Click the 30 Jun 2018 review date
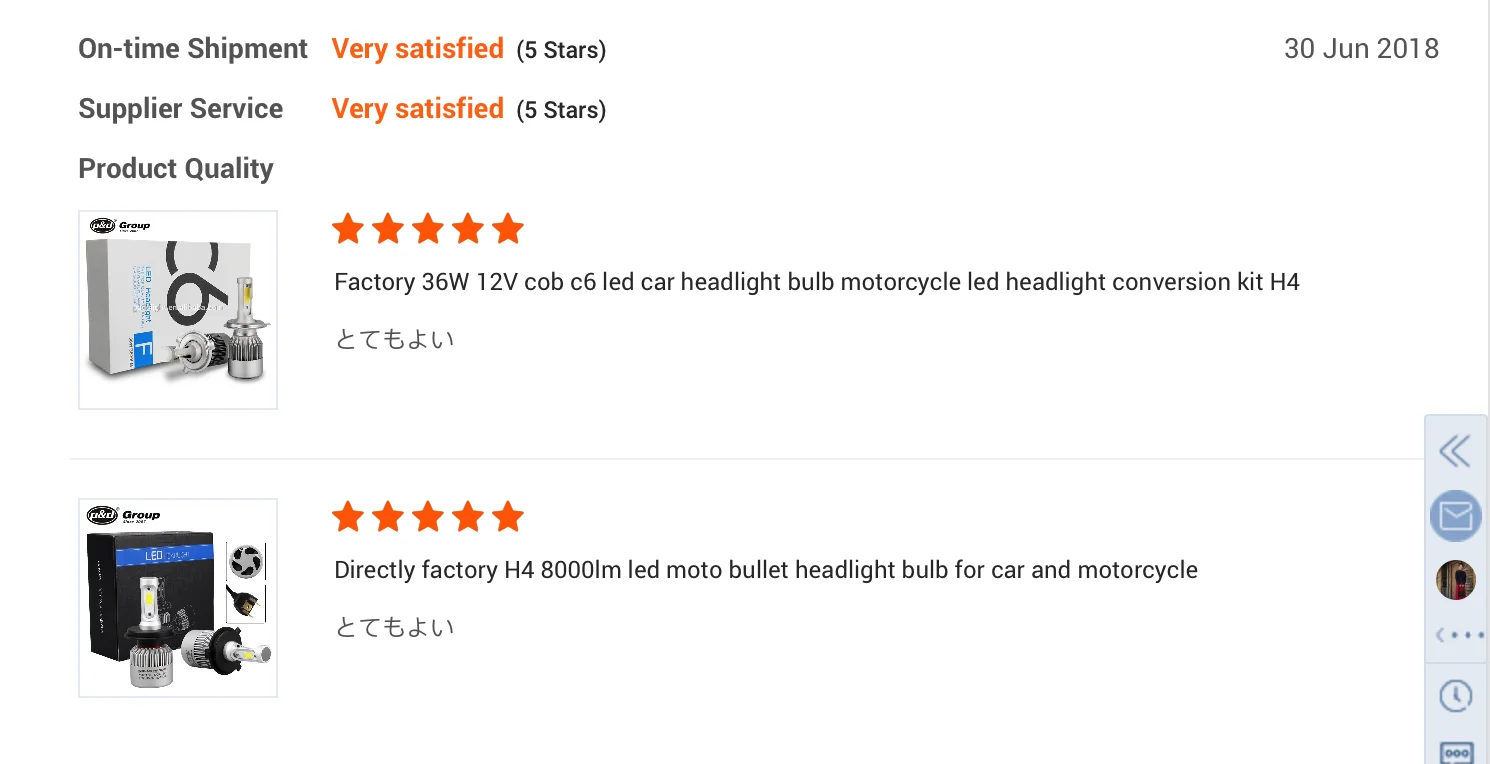1490x764 pixels. pyautogui.click(x=1361, y=49)
